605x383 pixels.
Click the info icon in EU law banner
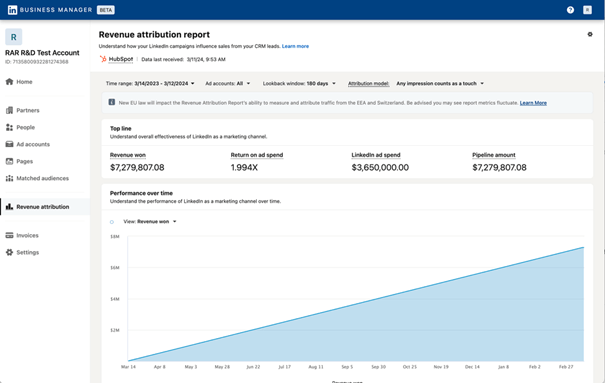click(x=112, y=102)
